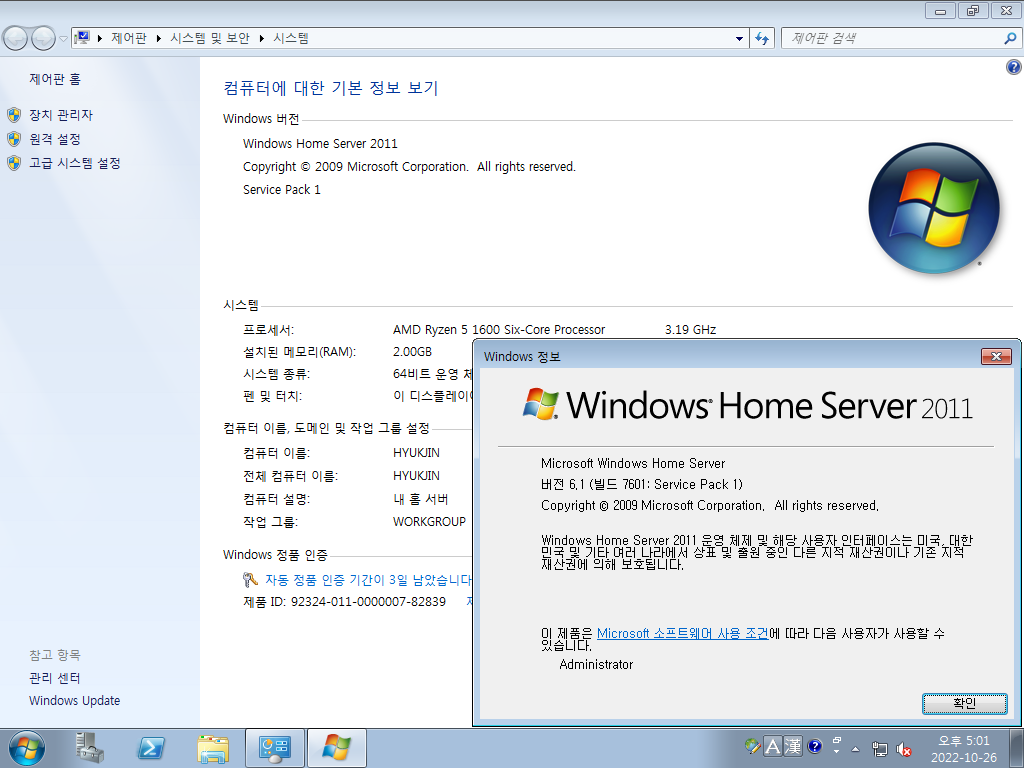The height and width of the screenshot is (768, 1024).
Task: Open Windows Update link in sidebar
Action: (74, 701)
